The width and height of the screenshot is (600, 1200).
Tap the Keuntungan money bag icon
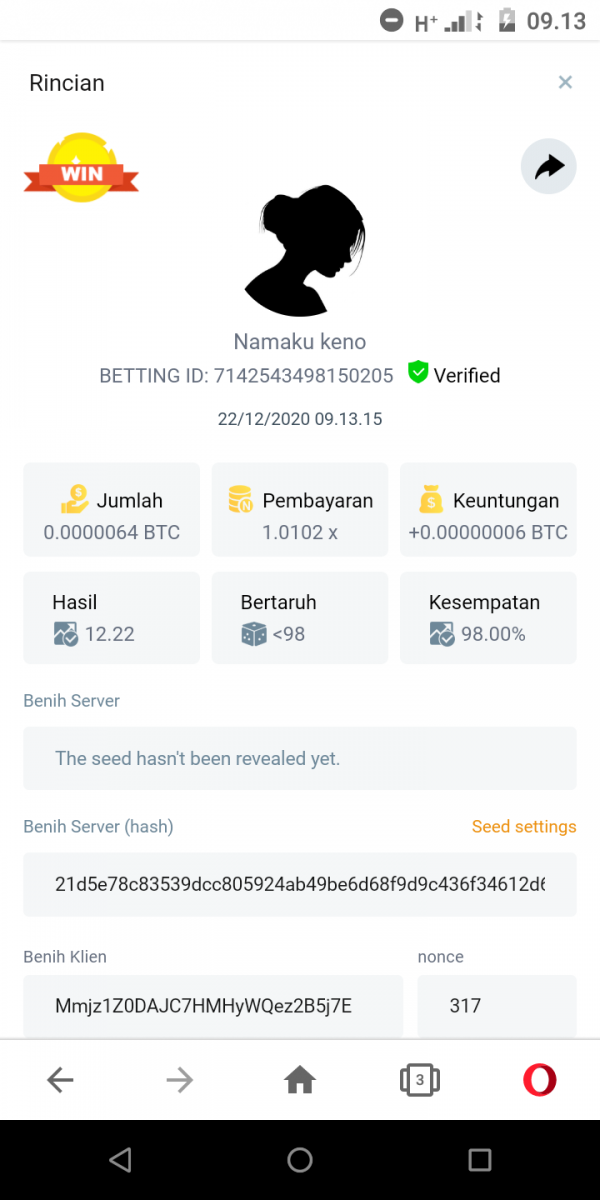coord(431,499)
